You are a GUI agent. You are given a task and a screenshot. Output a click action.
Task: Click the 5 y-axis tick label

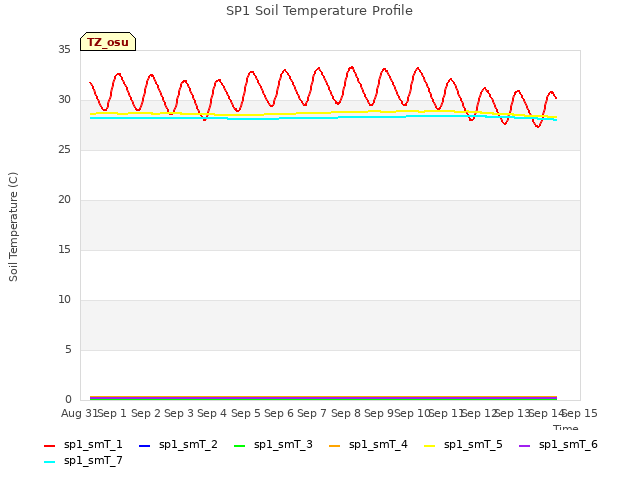coord(68,350)
